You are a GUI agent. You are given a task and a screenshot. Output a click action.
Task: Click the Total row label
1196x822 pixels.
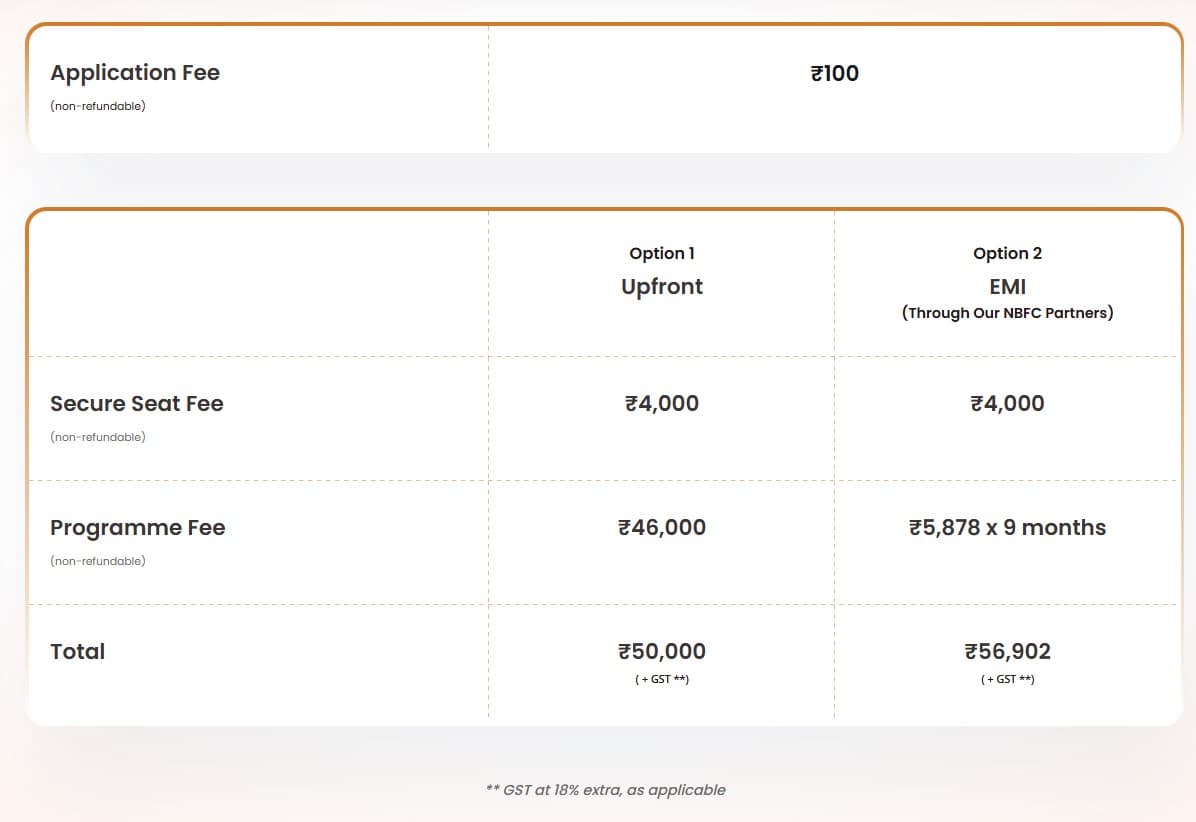tap(78, 652)
